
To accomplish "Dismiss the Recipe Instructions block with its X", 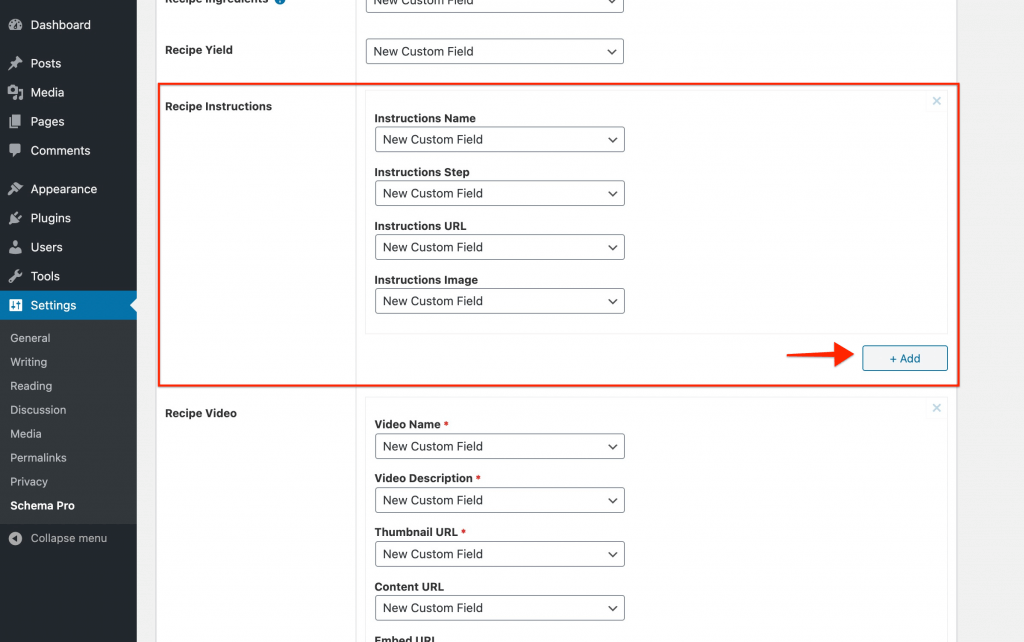I will [x=936, y=101].
